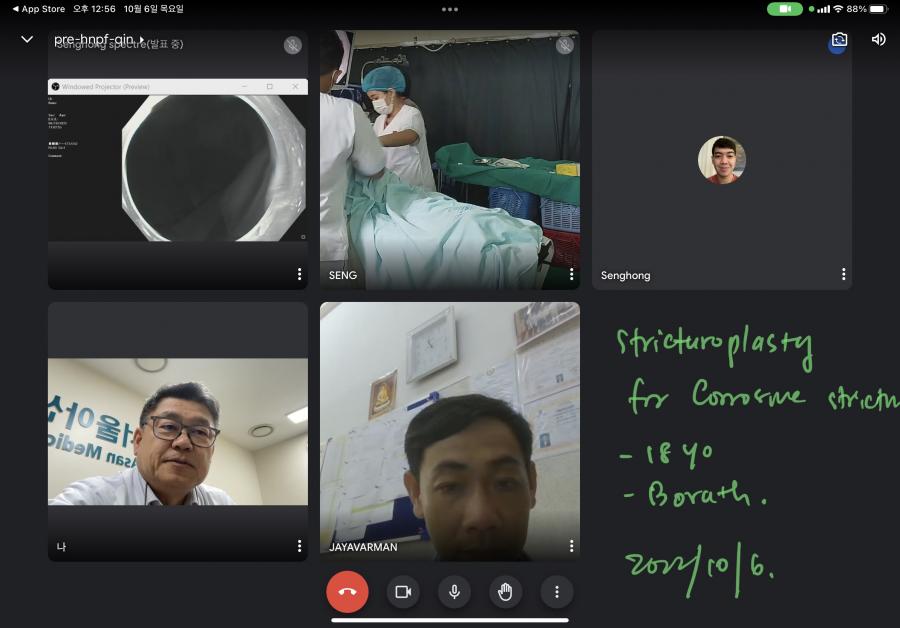Select the shared endoscopy presentation tile
The height and width of the screenshot is (628, 900).
[x=178, y=160]
